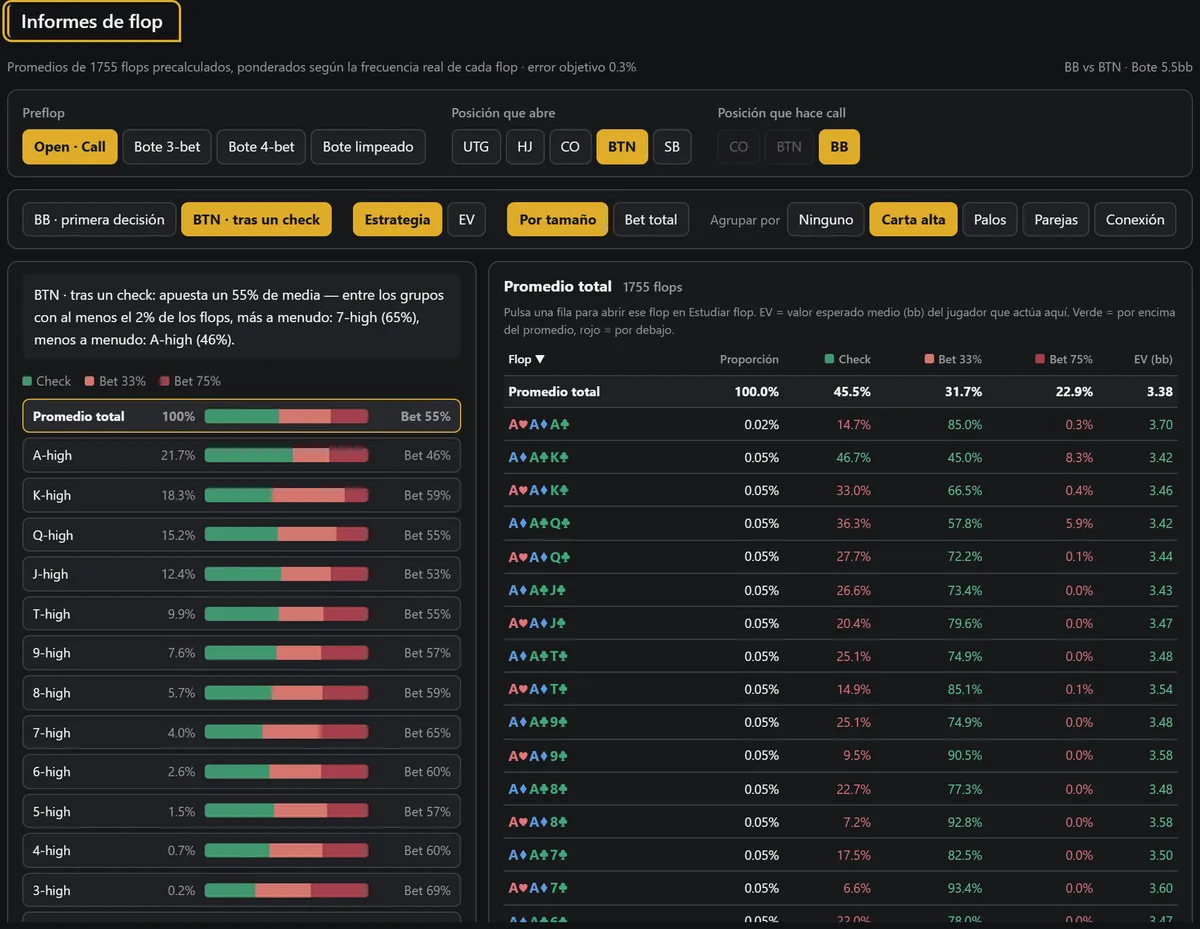Switch to BB · primera decisión
The image size is (1200, 929).
tap(99, 220)
